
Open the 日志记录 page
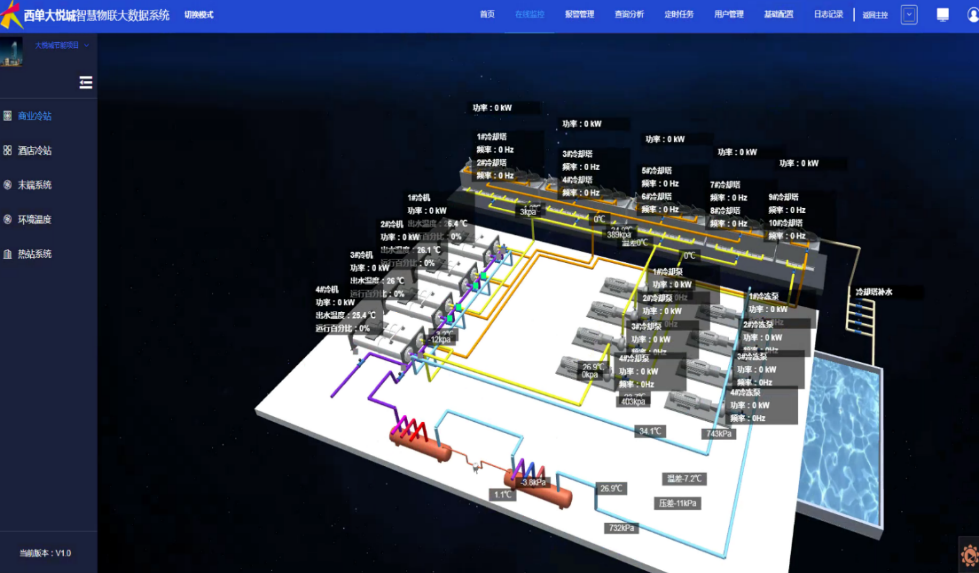pos(828,15)
